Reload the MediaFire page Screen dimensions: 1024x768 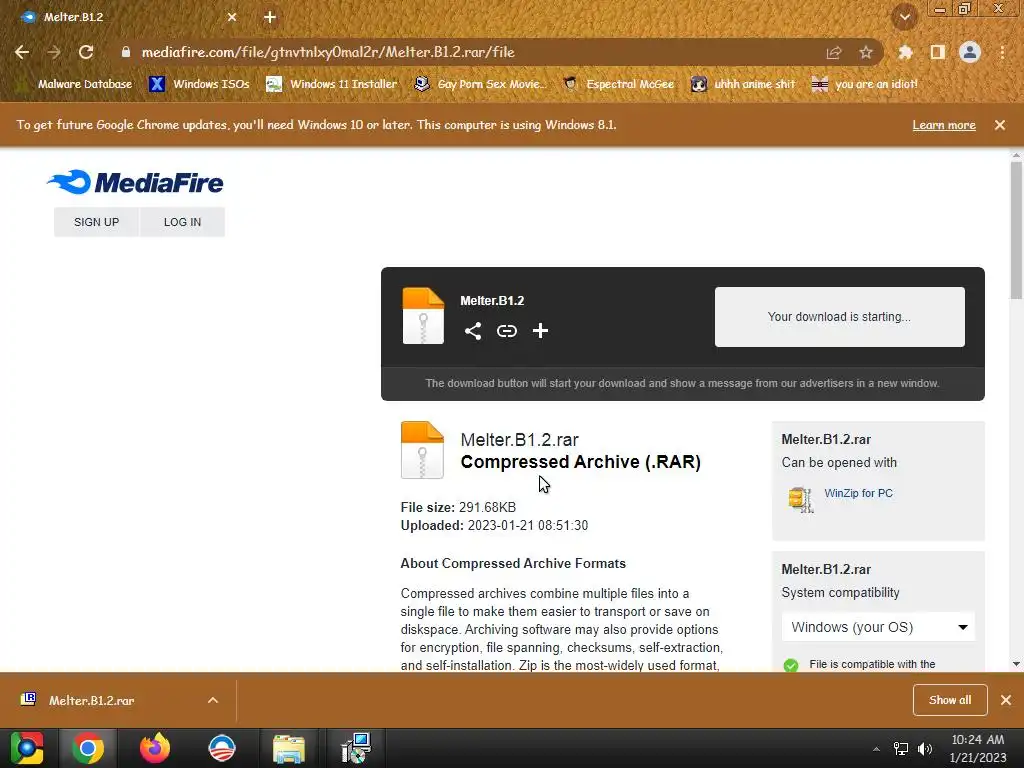tap(86, 52)
